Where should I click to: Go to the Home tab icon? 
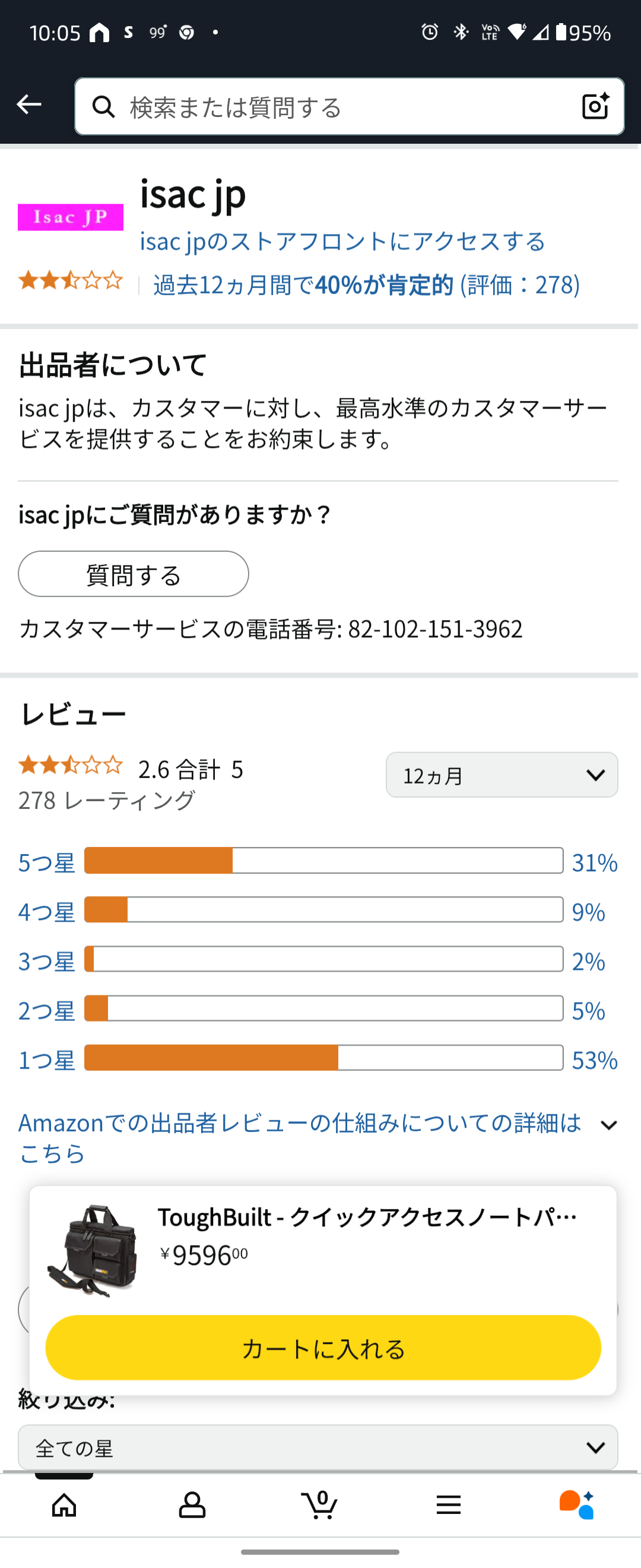65,1504
